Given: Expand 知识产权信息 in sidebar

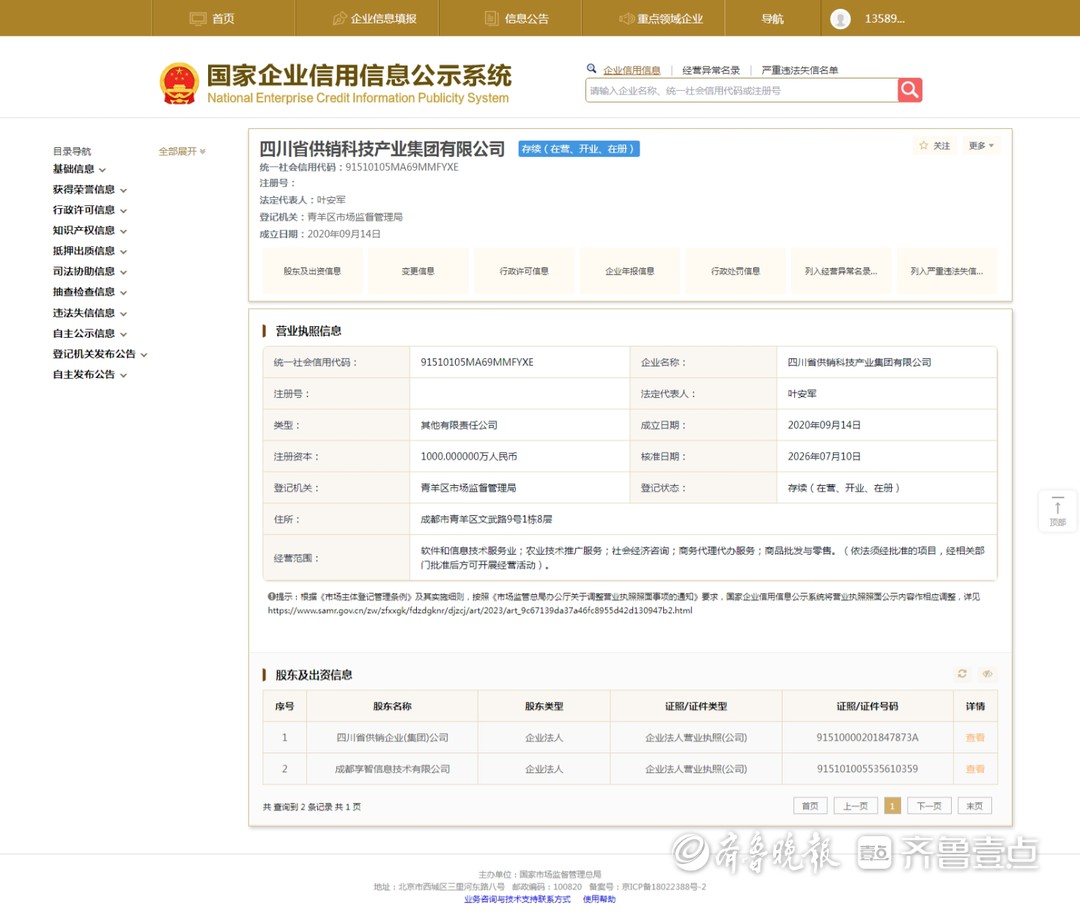Looking at the screenshot, I should [90, 231].
